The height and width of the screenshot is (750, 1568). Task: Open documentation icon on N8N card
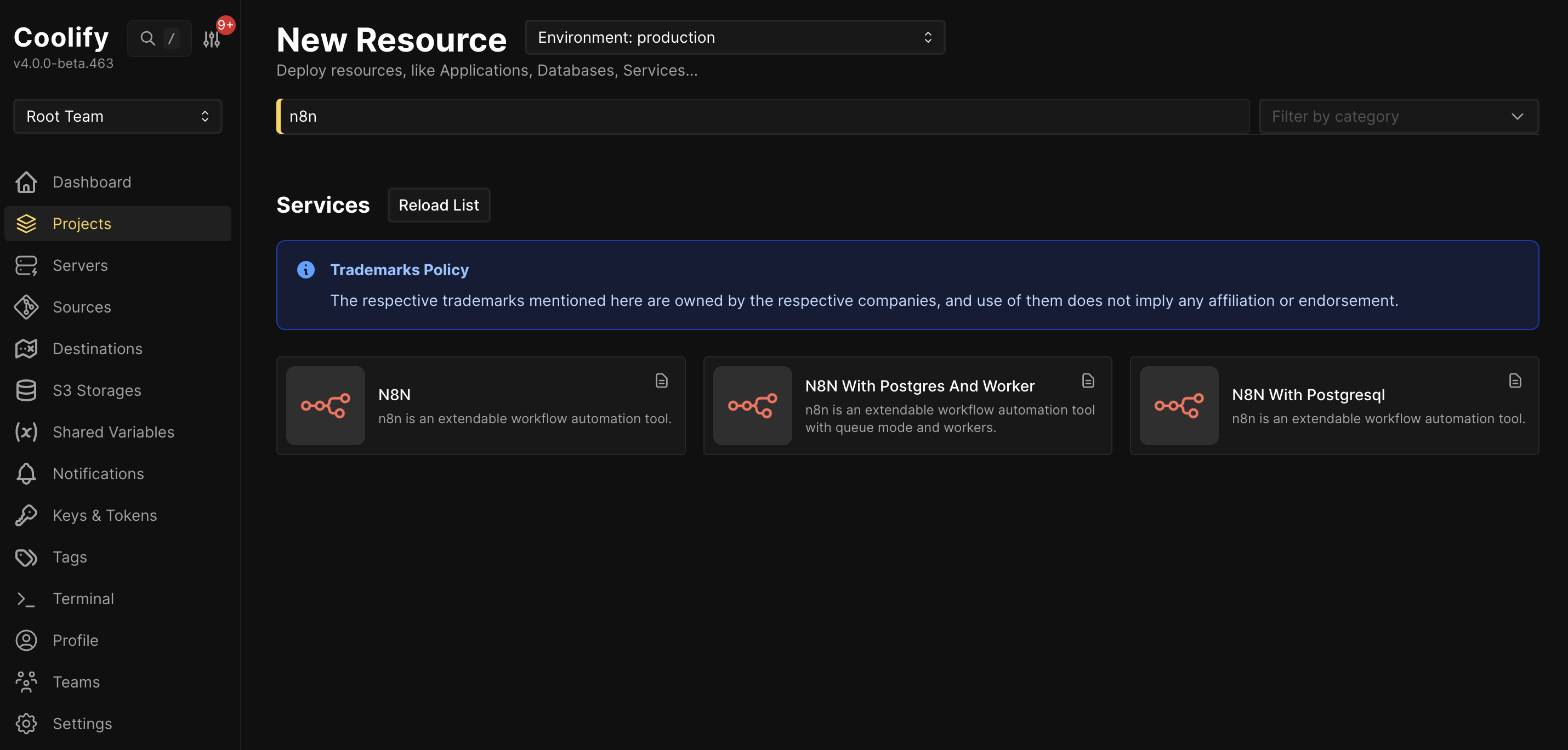[x=661, y=381]
